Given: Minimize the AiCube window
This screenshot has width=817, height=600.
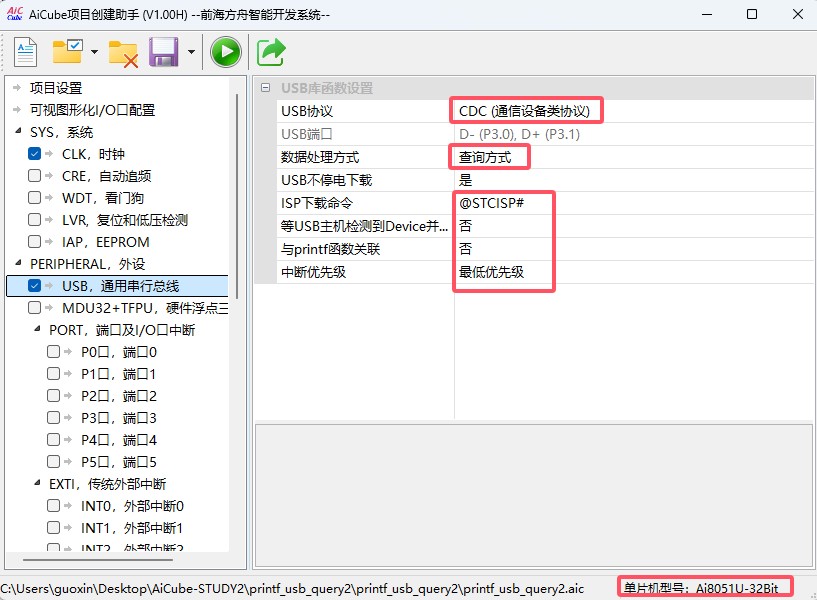Looking at the screenshot, I should click(x=707, y=14).
